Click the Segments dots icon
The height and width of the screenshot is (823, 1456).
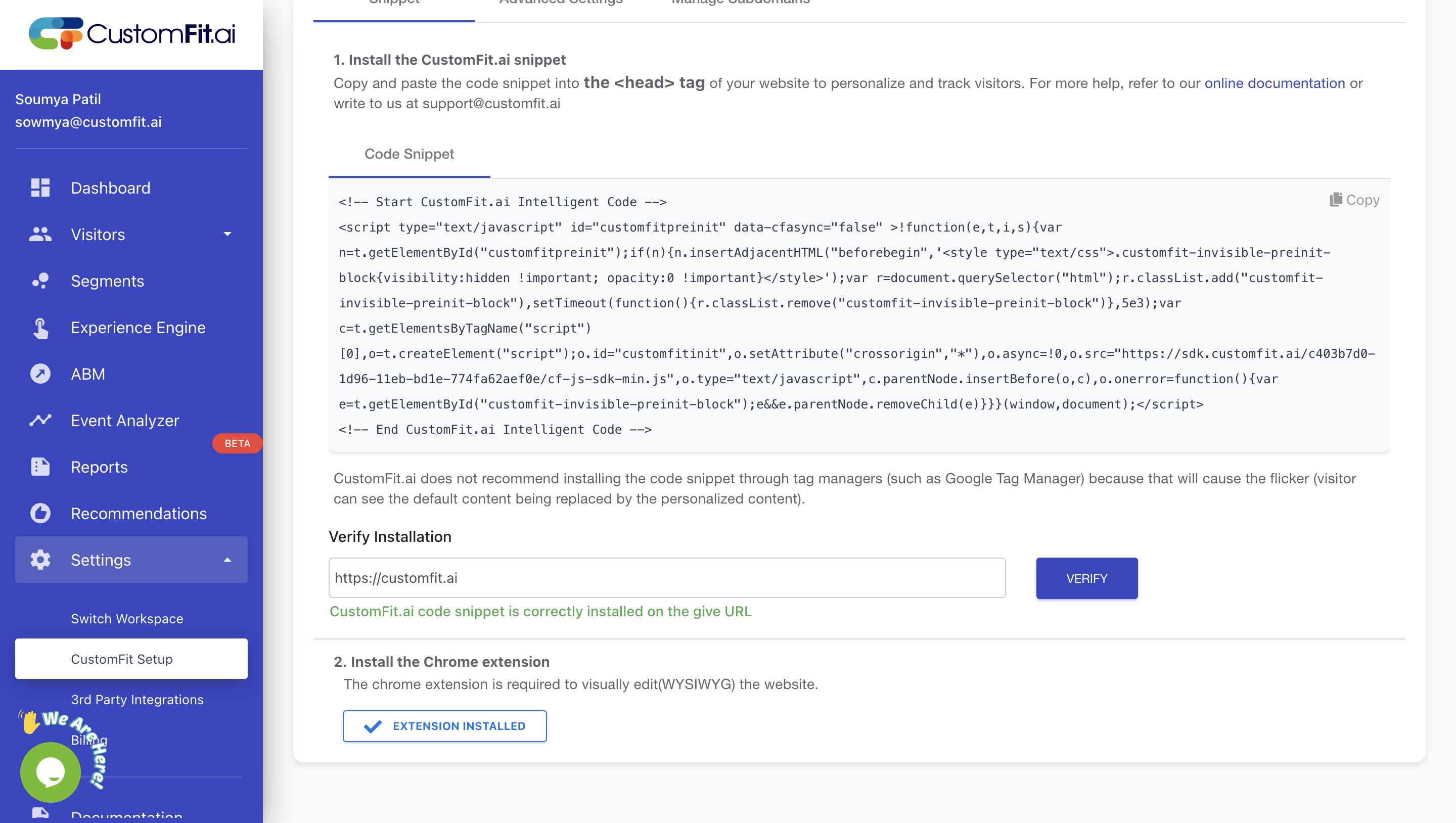(x=40, y=281)
